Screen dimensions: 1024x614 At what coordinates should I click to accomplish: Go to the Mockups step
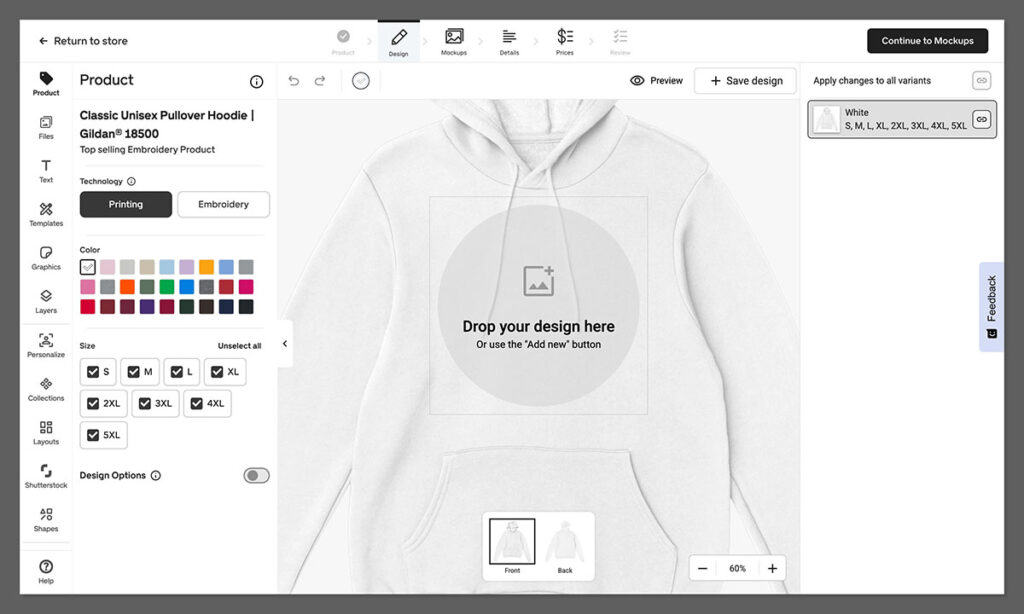point(454,41)
